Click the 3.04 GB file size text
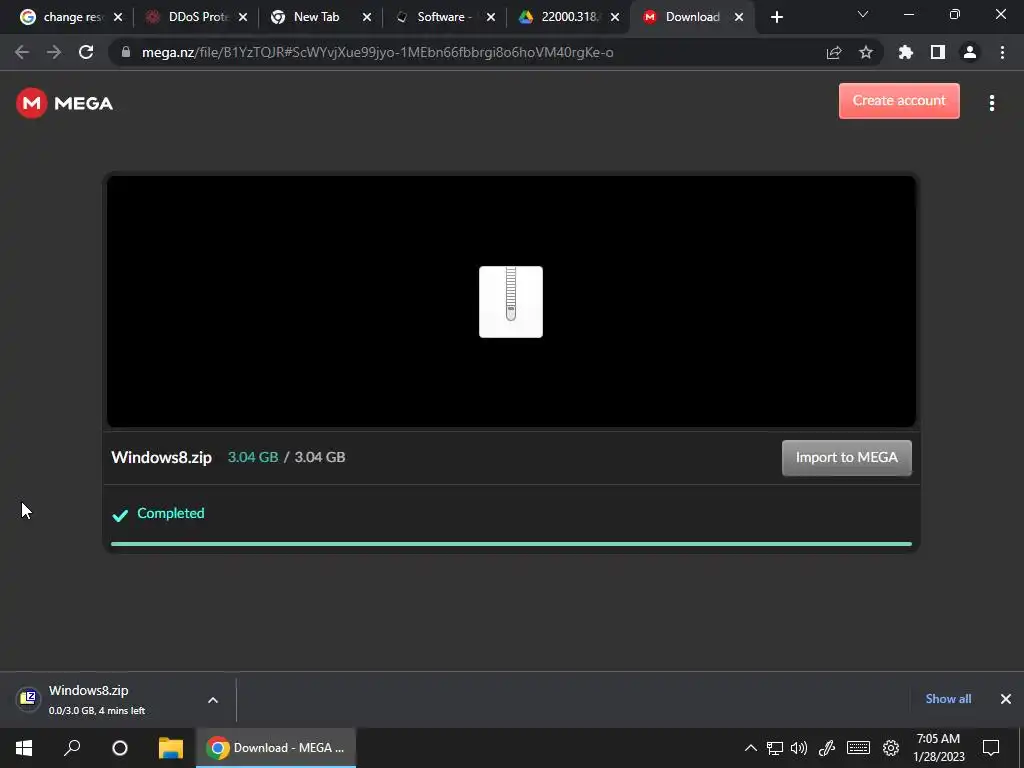The height and width of the screenshot is (768, 1024). [x=319, y=457]
